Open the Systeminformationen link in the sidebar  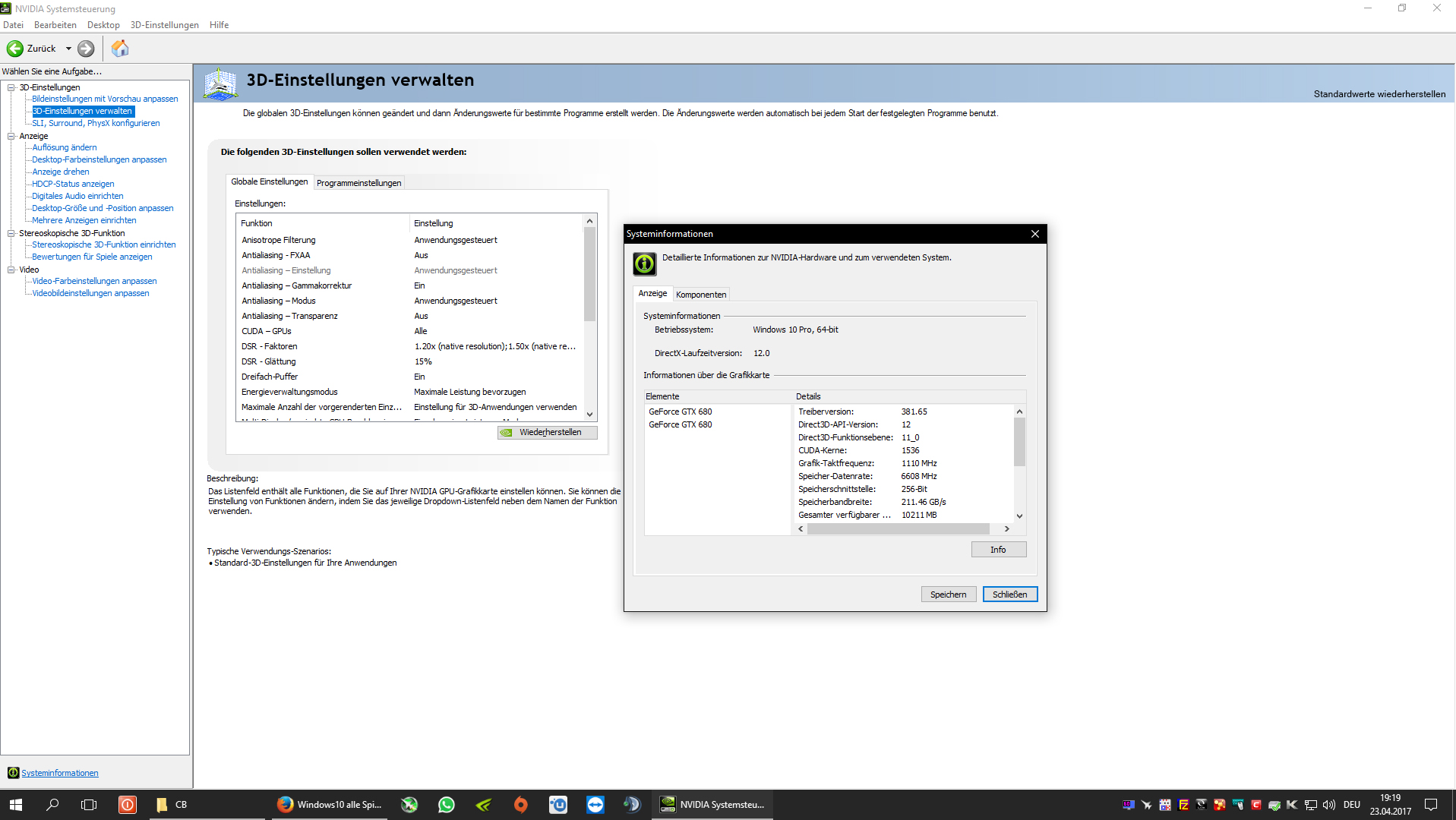click(x=60, y=773)
